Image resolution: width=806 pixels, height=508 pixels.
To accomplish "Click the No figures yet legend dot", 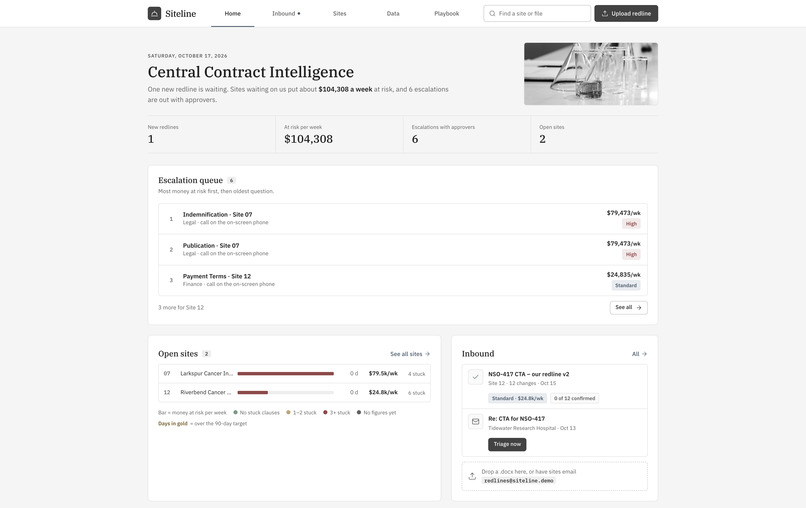I will click(x=359, y=412).
